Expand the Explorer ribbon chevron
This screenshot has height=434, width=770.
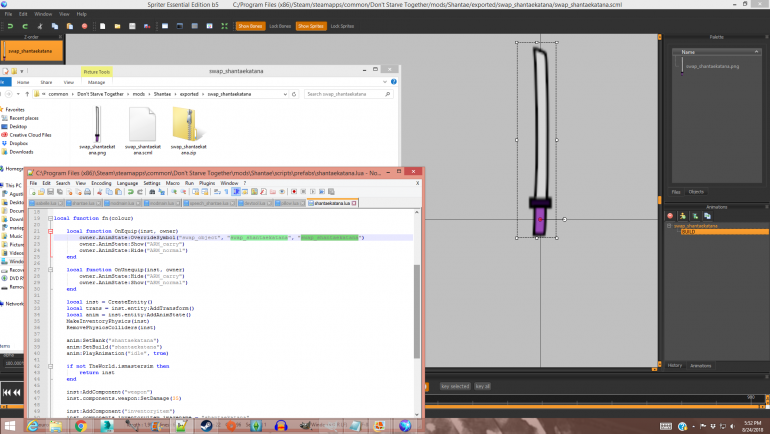385,82
